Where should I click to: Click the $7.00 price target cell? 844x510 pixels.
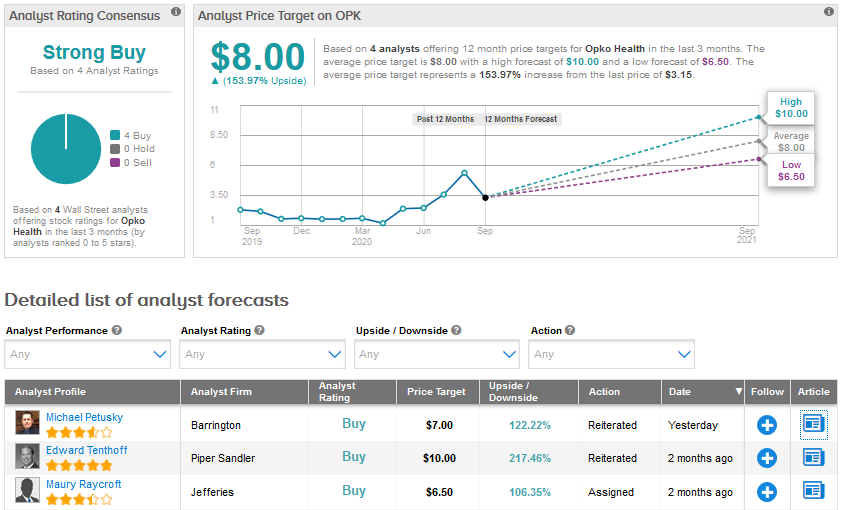click(439, 425)
